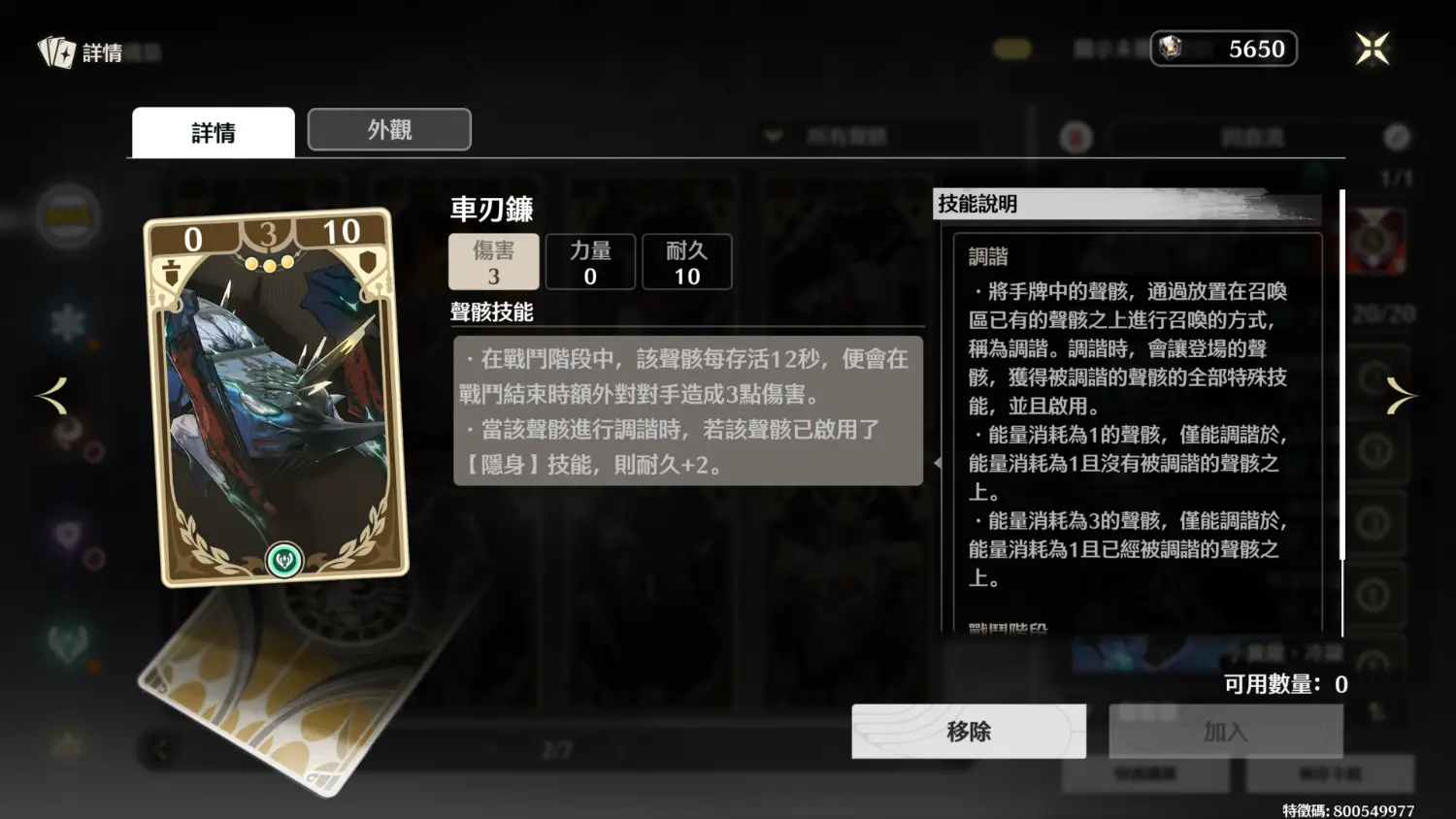Click the 技能說明 panel header

[x=1126, y=204]
